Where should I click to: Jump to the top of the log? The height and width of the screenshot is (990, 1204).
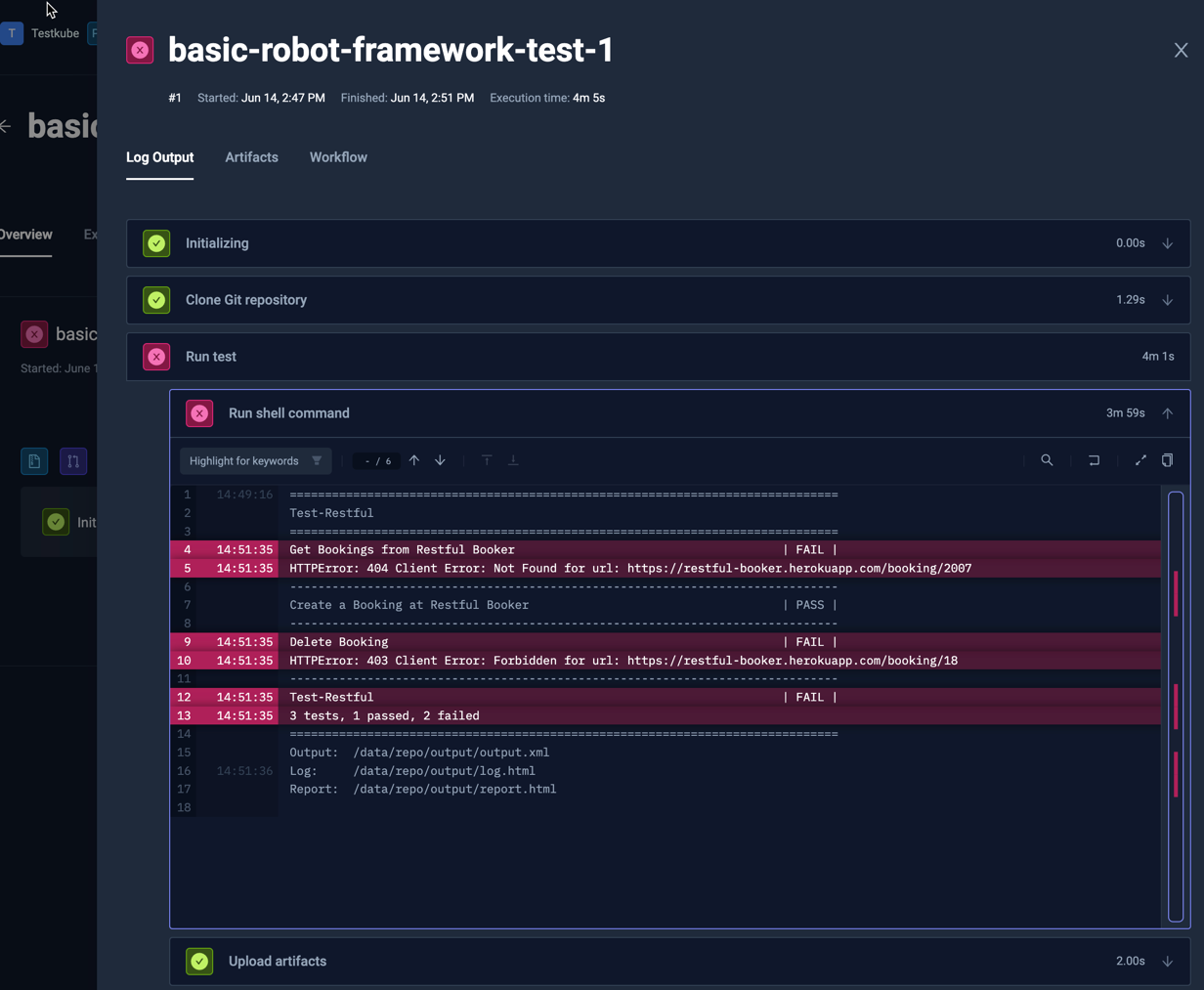point(487,460)
